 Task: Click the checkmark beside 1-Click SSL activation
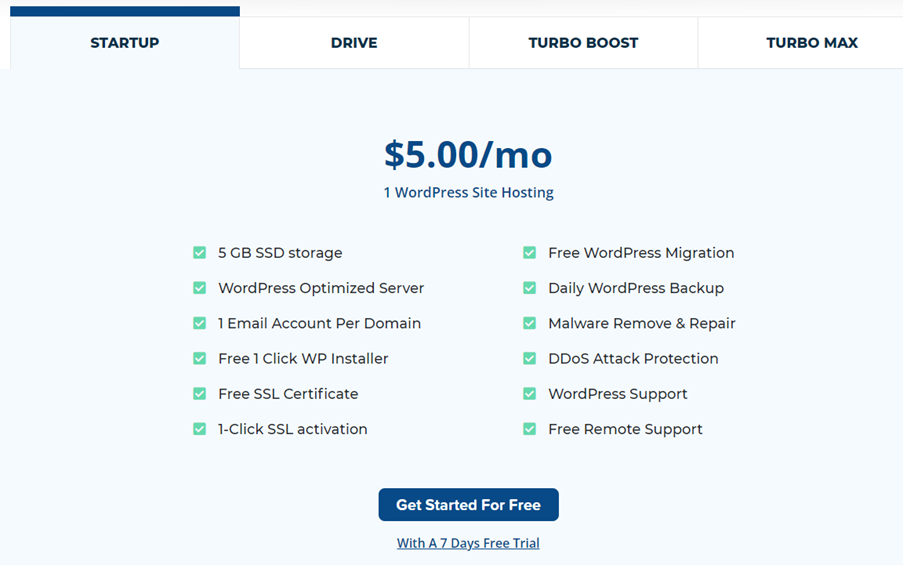[x=199, y=429]
